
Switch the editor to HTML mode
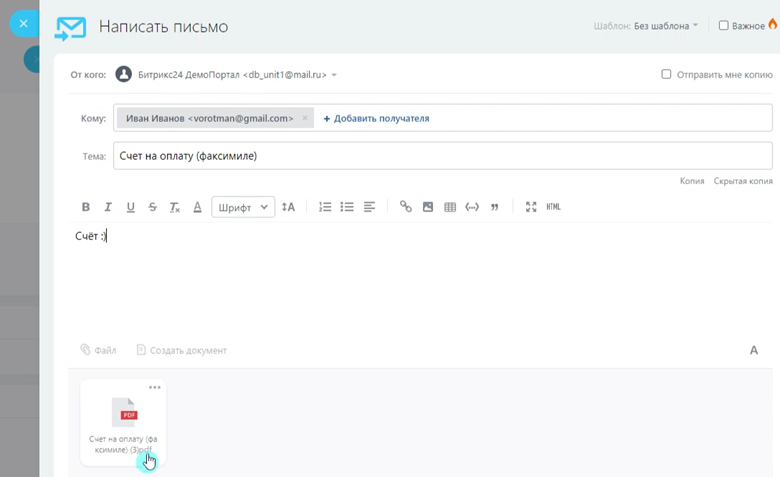point(553,207)
